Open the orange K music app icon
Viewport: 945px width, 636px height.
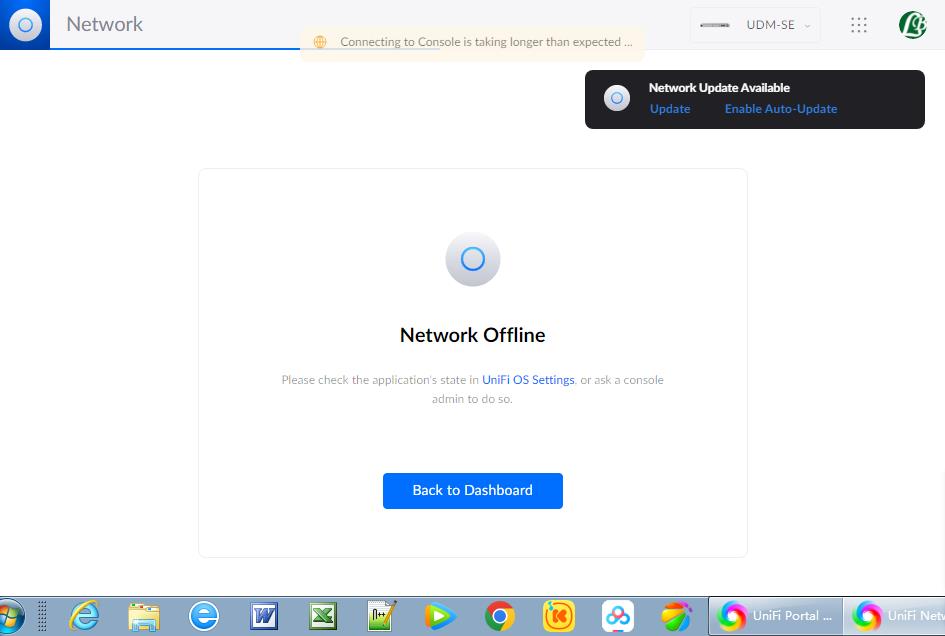559,617
